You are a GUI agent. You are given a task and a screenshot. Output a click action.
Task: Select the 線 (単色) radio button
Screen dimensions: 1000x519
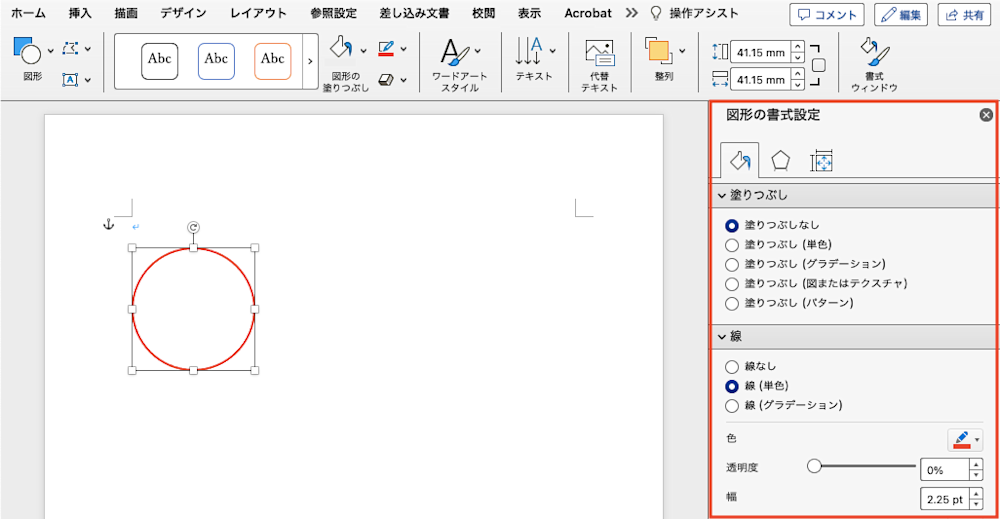click(732, 386)
